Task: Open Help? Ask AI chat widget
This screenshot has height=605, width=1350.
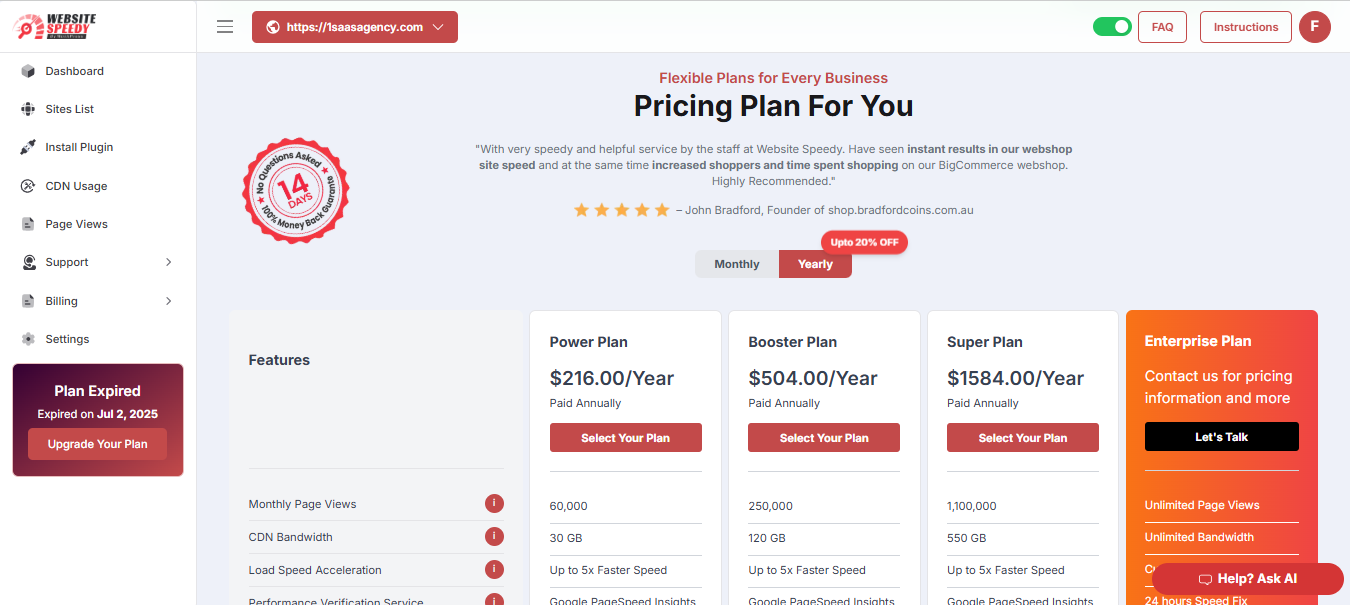Action: (1248, 579)
